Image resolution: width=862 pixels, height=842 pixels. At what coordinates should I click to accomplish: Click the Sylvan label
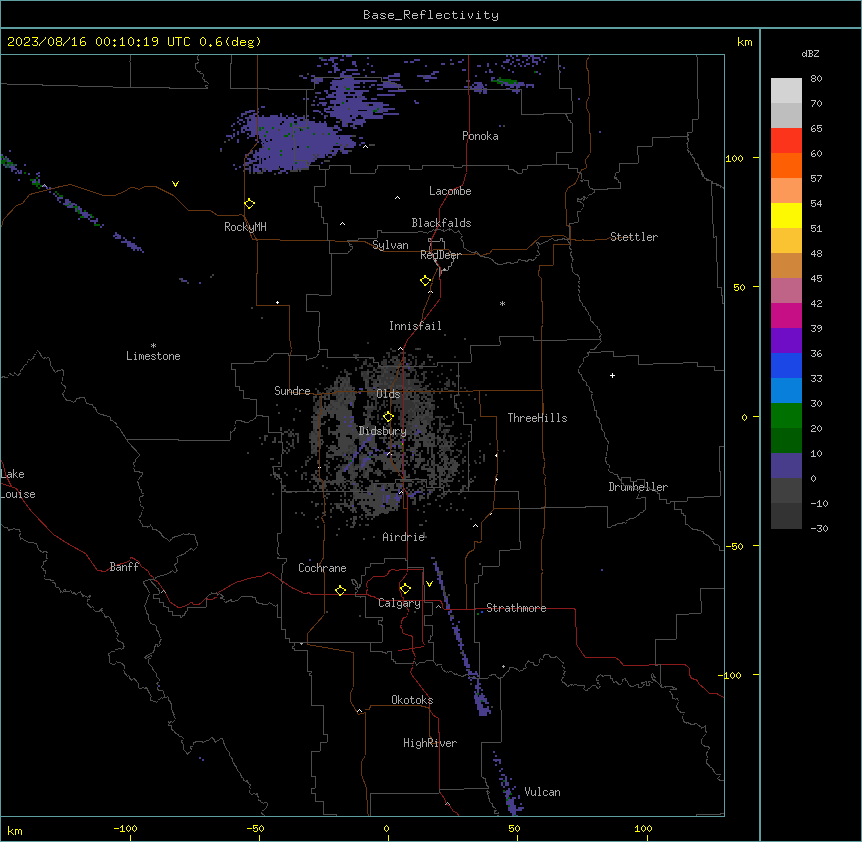[x=390, y=245]
